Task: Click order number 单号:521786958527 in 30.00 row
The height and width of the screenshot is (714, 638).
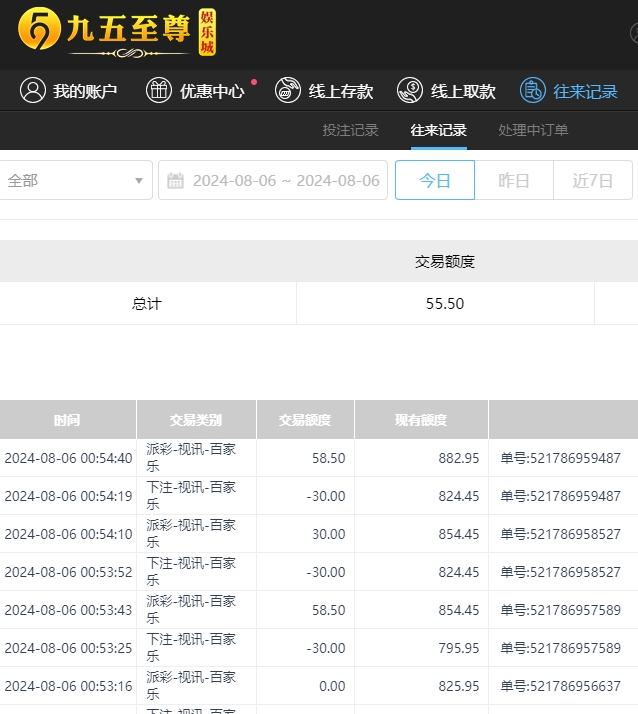Action: (x=560, y=534)
